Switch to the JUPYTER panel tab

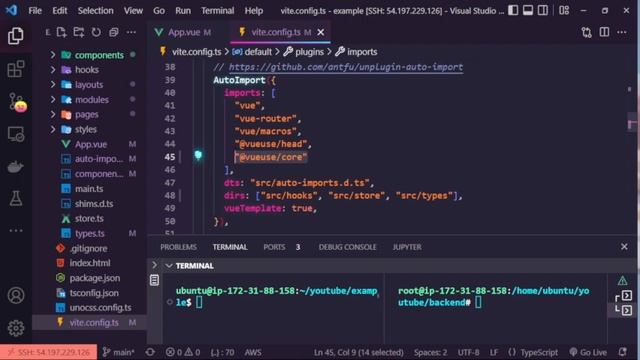pyautogui.click(x=407, y=247)
